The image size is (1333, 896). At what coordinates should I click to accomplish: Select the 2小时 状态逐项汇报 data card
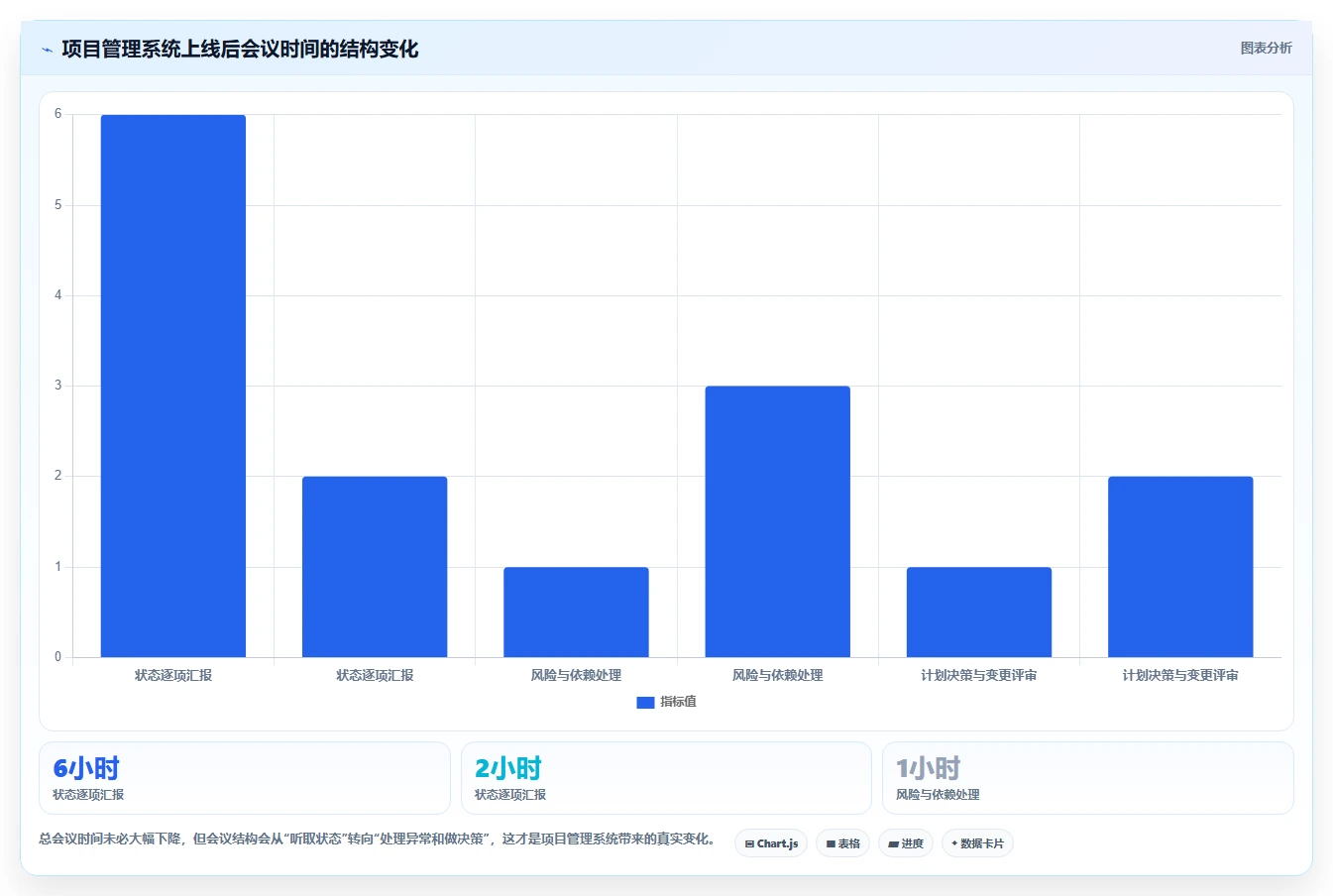(x=666, y=778)
